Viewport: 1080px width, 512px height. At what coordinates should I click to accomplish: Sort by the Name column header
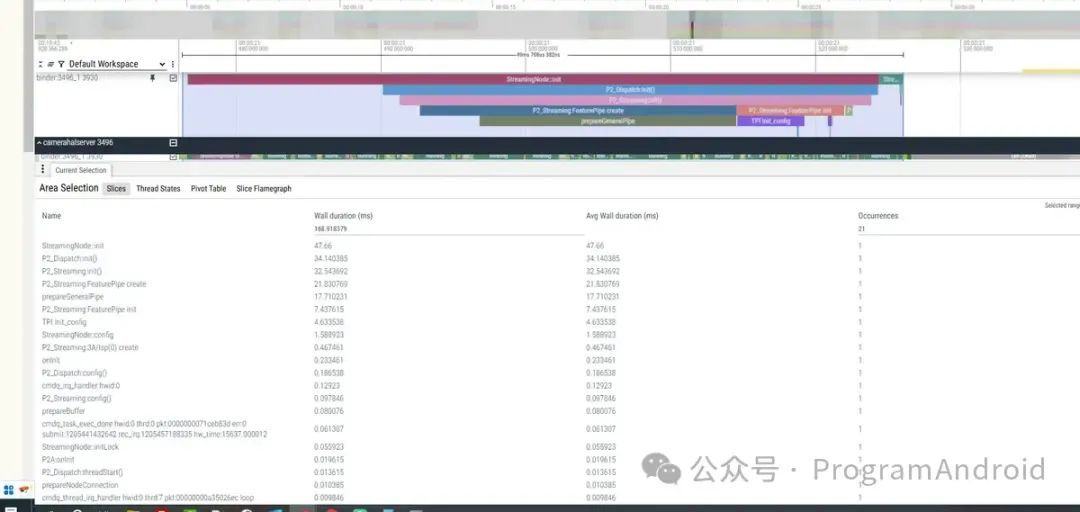point(52,216)
